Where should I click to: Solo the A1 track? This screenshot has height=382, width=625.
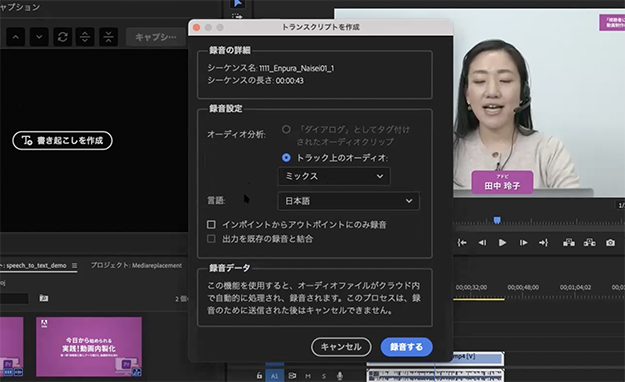tap(324, 376)
